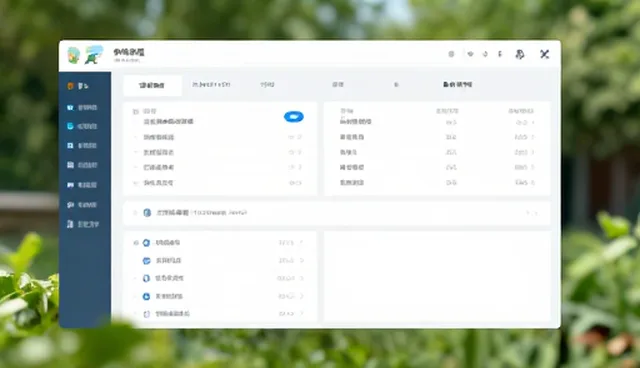This screenshot has height=368, width=640.
Task: Open first item in bottom-left list
Action: click(x=219, y=243)
